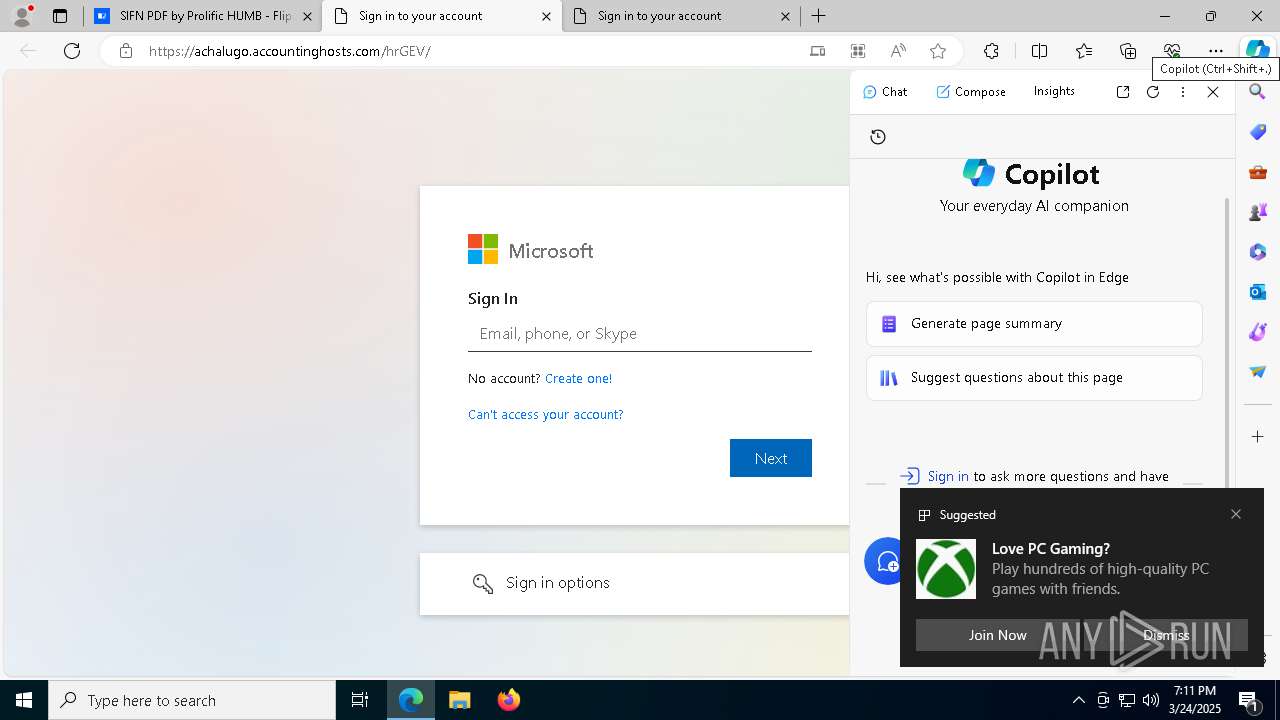
Task: Click the address bar URL
Action: (x=290, y=51)
